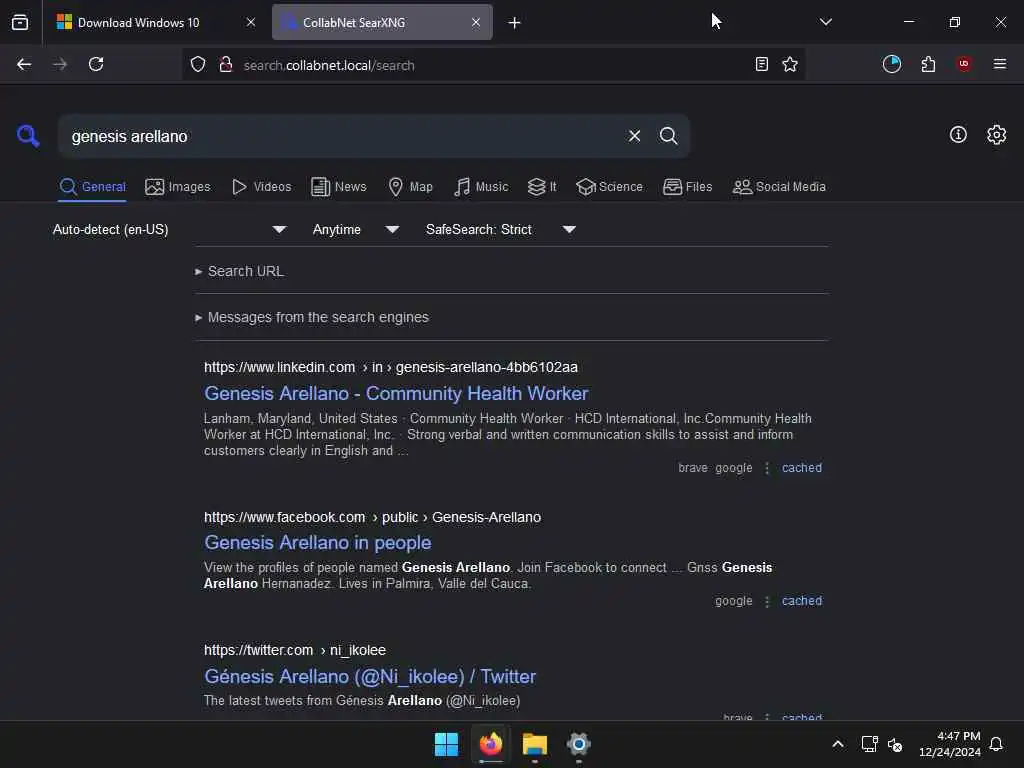The width and height of the screenshot is (1024, 768).
Task: Go back with browser back arrow
Action: coord(24,64)
